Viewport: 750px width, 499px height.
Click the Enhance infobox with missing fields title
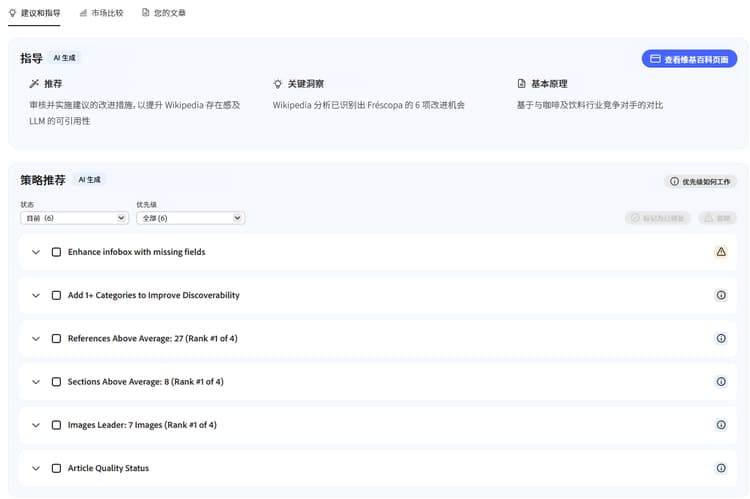tap(136, 252)
